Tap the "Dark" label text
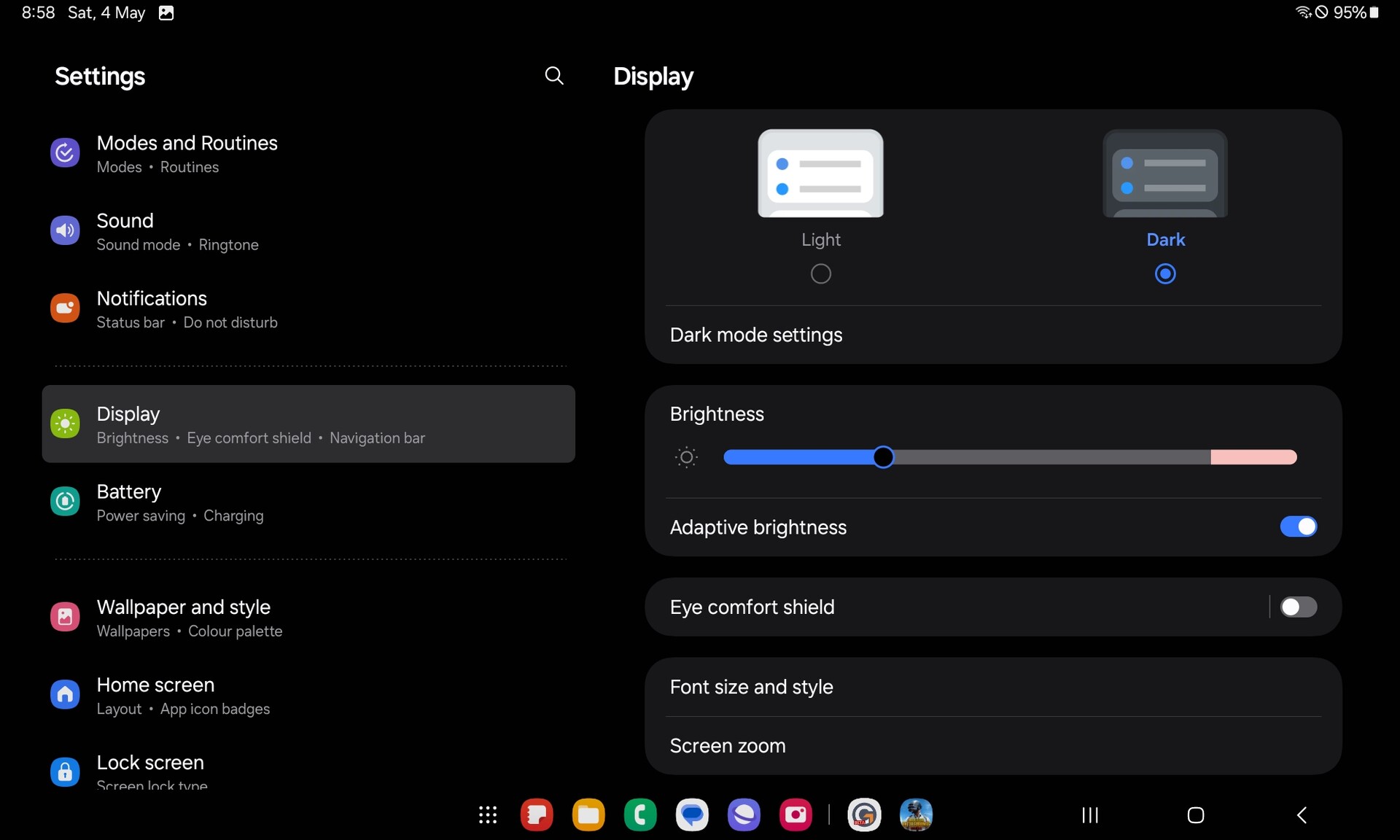Image resolution: width=1400 pixels, height=840 pixels. tap(1165, 239)
